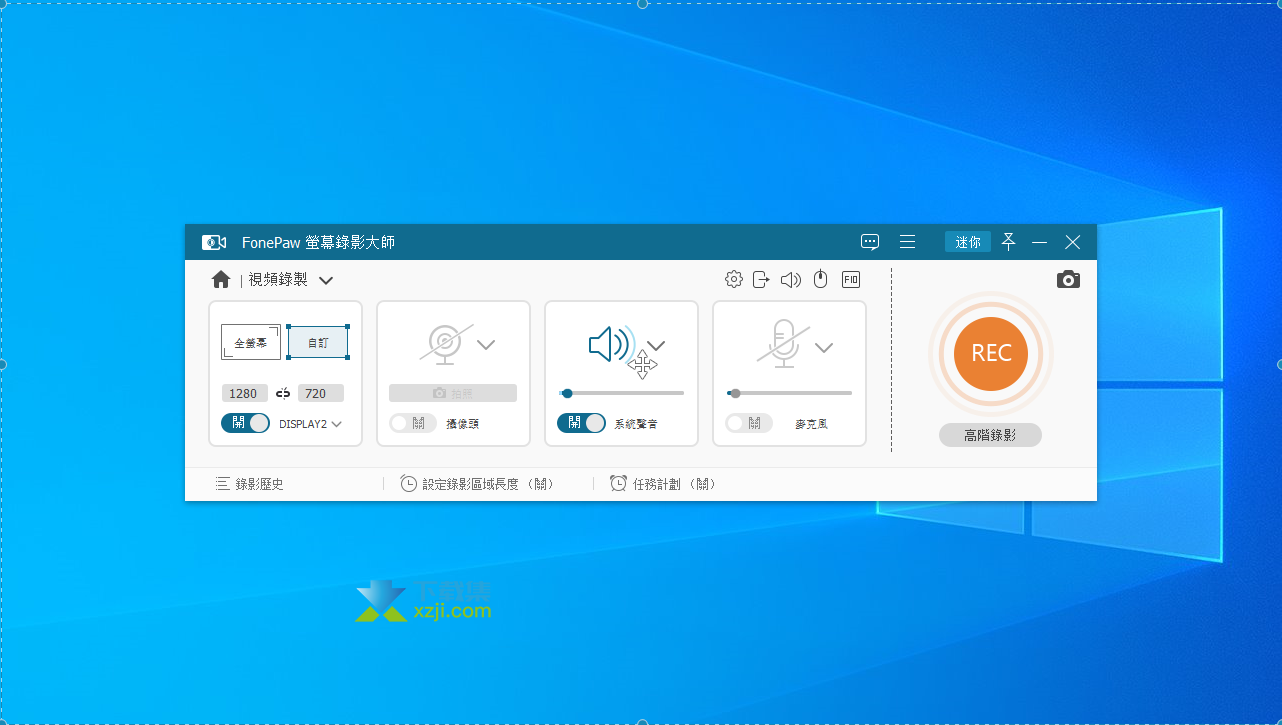
Task: Click the home icon
Action: coord(221,280)
